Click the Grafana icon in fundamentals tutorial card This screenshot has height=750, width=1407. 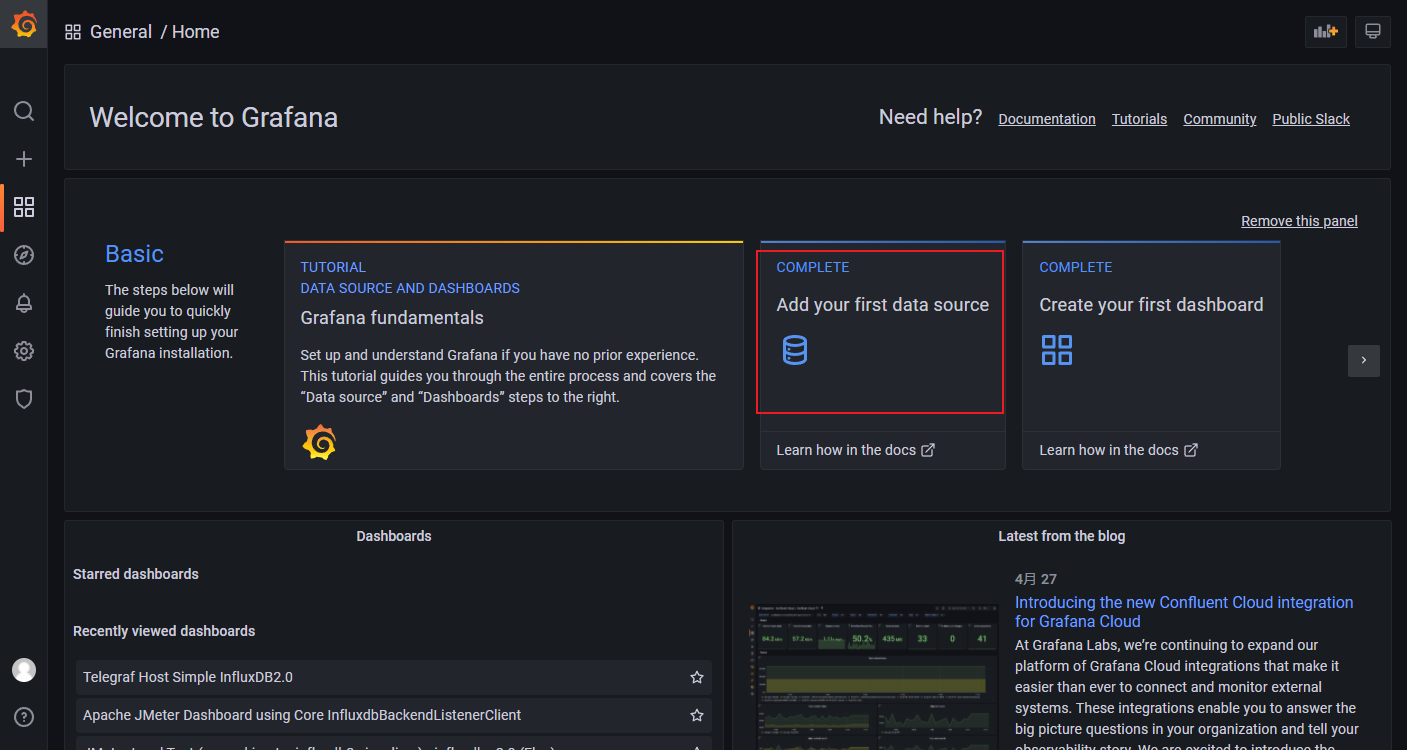(x=319, y=442)
